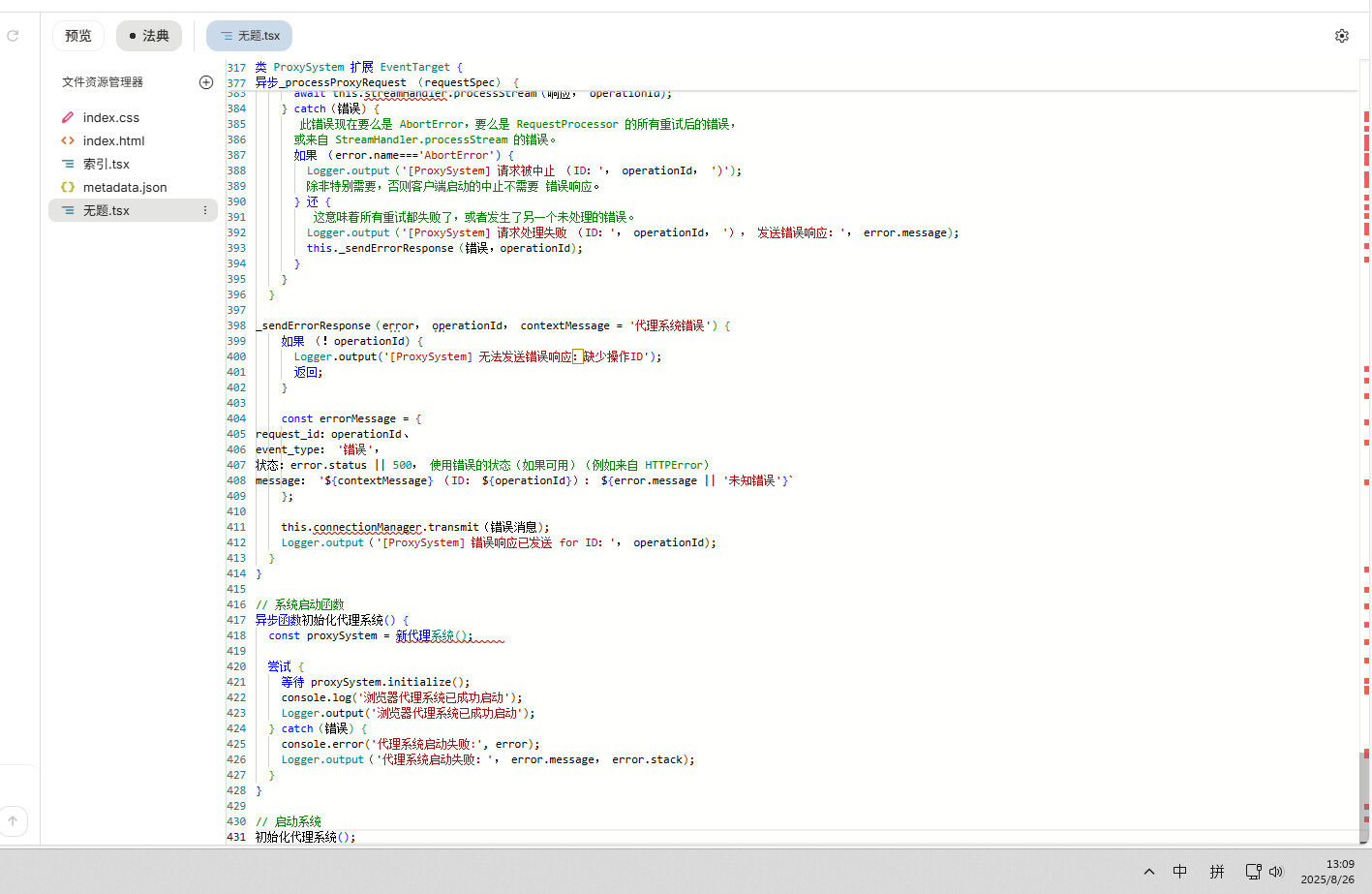Switch to the 法典 code tab
Screen dimensions: 1372x894
coord(149,36)
